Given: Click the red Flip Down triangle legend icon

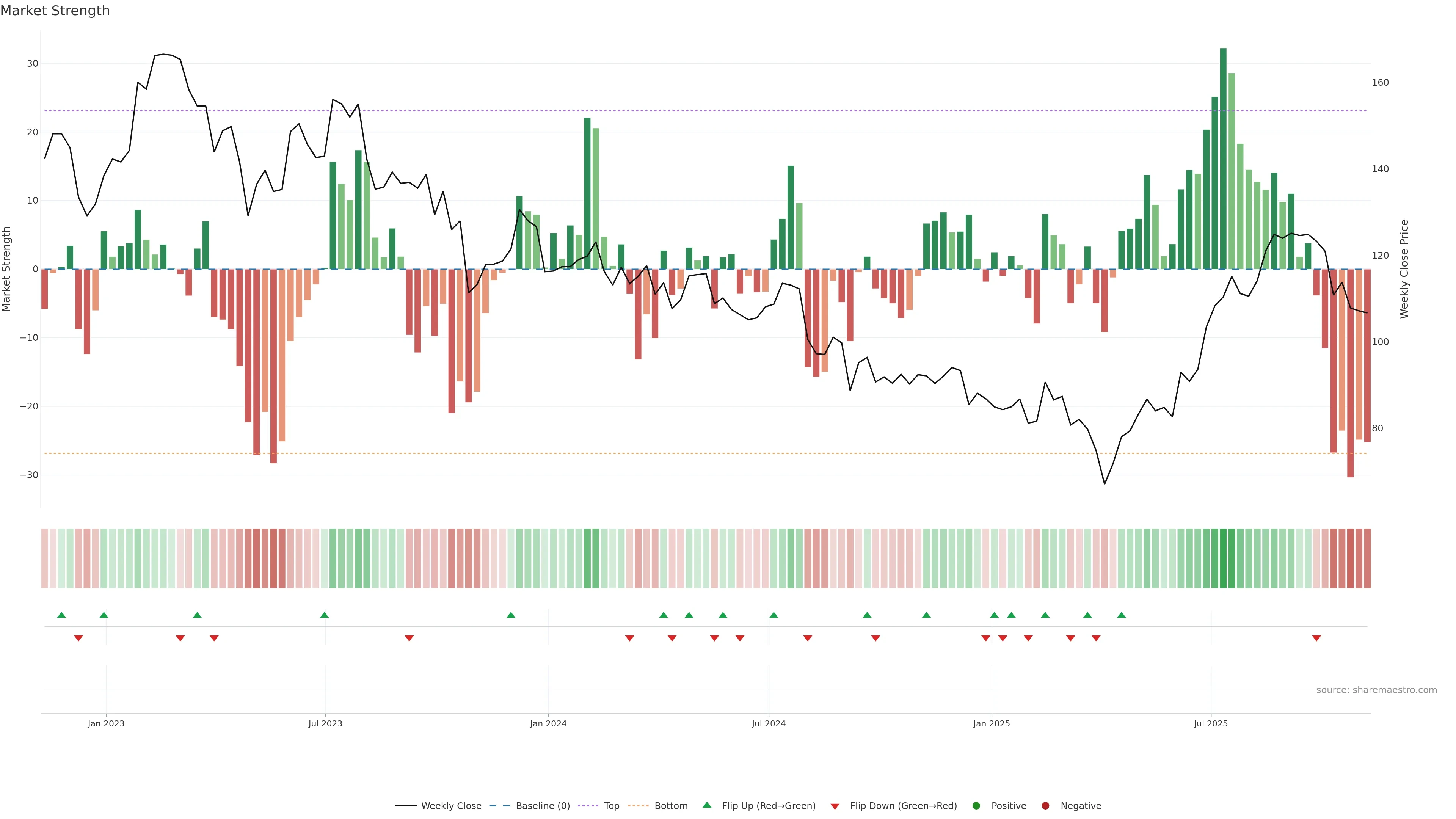Looking at the screenshot, I should pos(835,806).
